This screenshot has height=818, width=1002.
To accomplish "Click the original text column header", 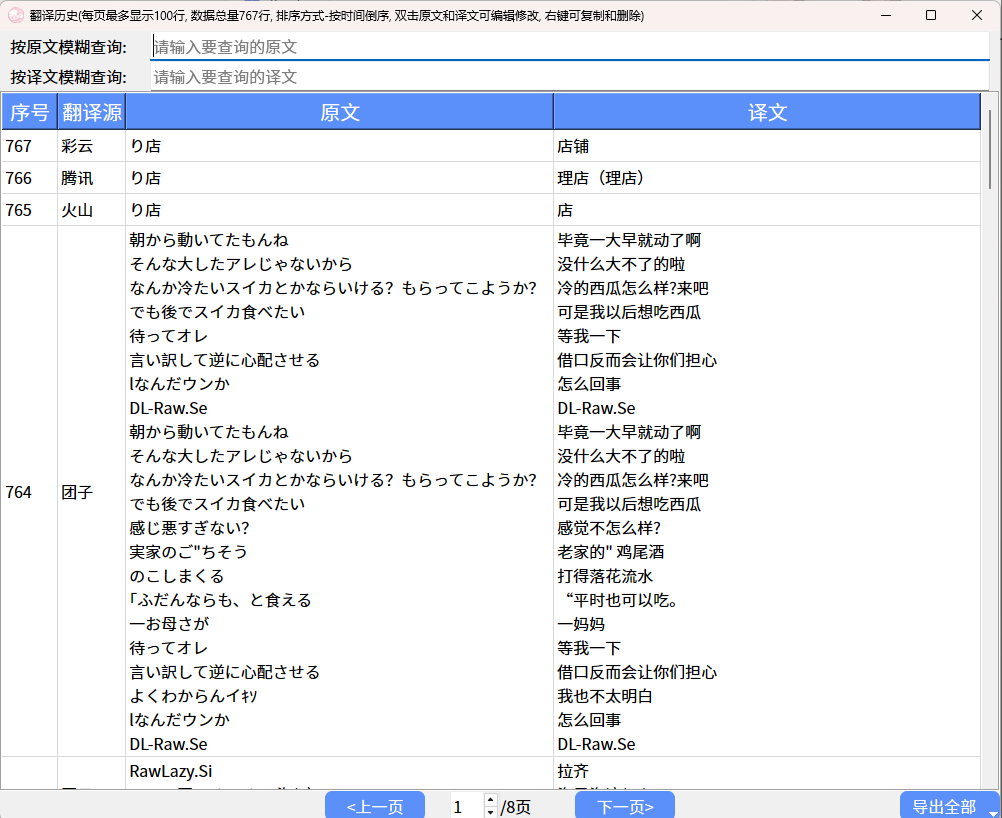I will tap(339, 112).
